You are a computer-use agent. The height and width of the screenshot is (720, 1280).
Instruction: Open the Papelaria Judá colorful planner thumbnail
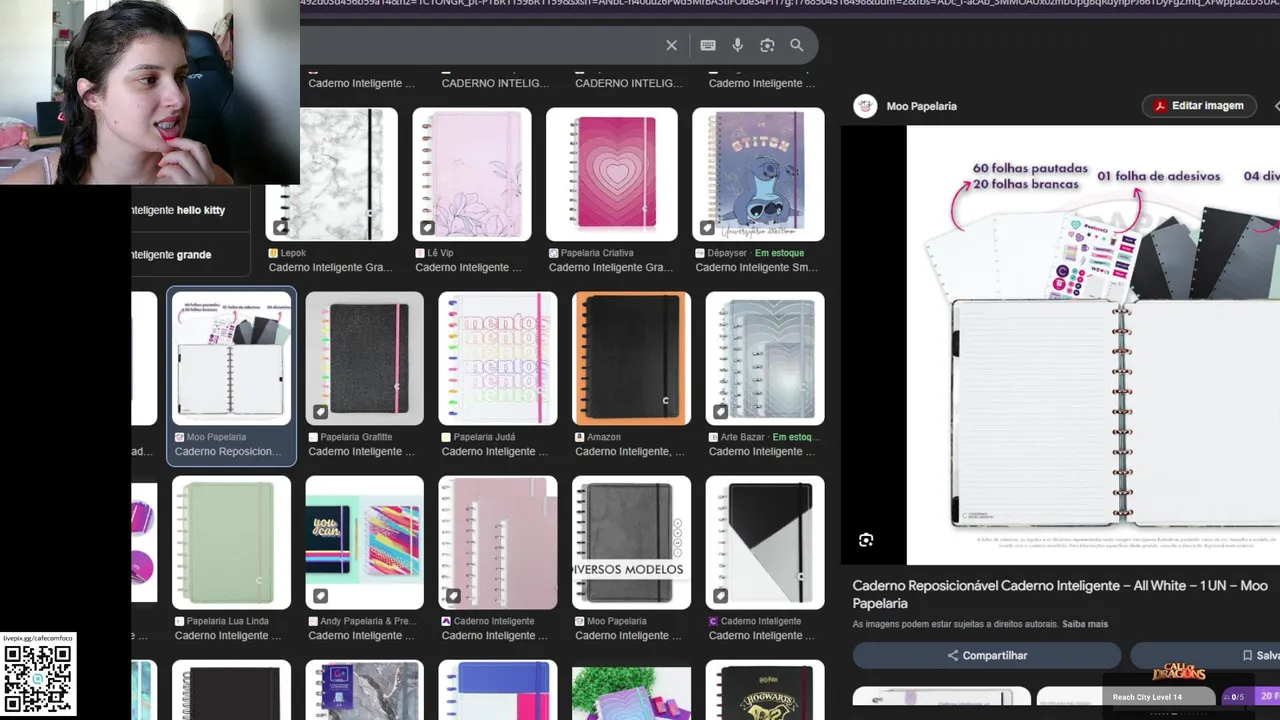(497, 358)
